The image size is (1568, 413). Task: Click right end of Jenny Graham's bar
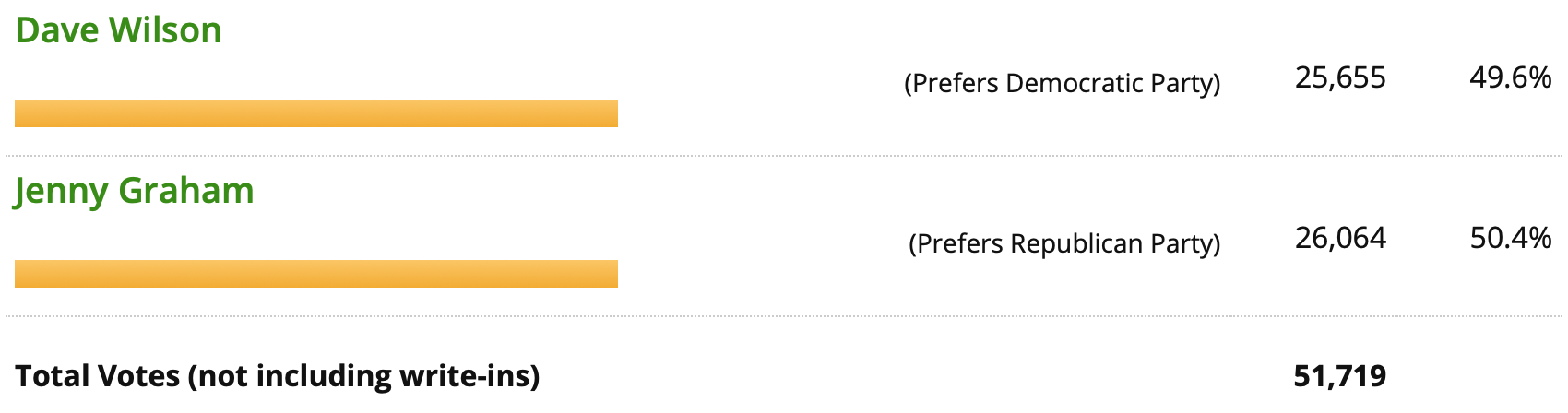click(612, 274)
